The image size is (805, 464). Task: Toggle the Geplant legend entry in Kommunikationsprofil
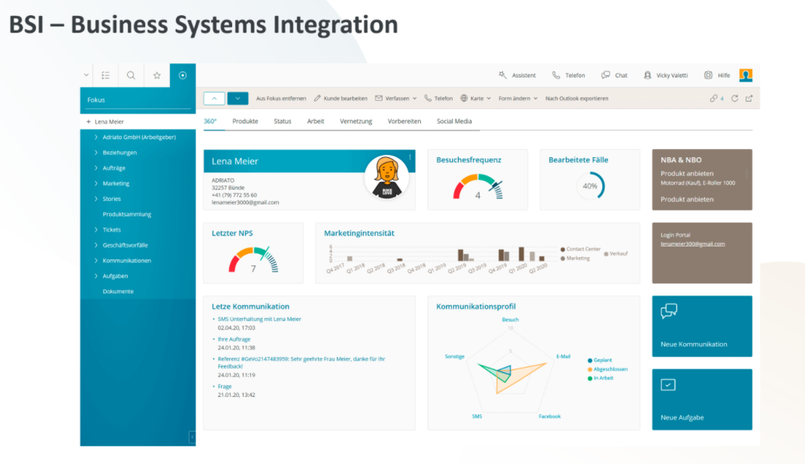[602, 360]
